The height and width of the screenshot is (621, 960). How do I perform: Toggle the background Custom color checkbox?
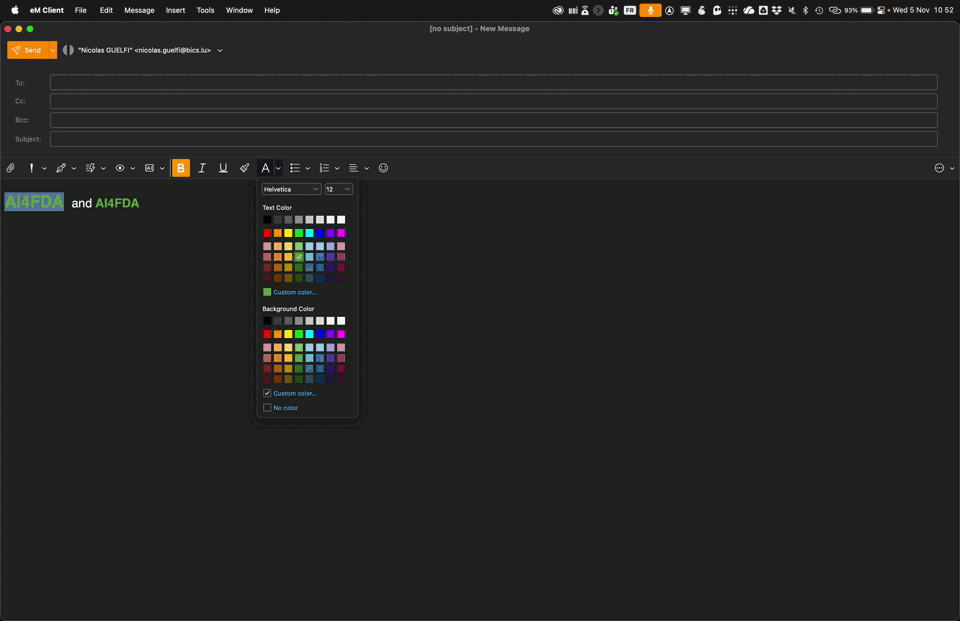coord(267,393)
